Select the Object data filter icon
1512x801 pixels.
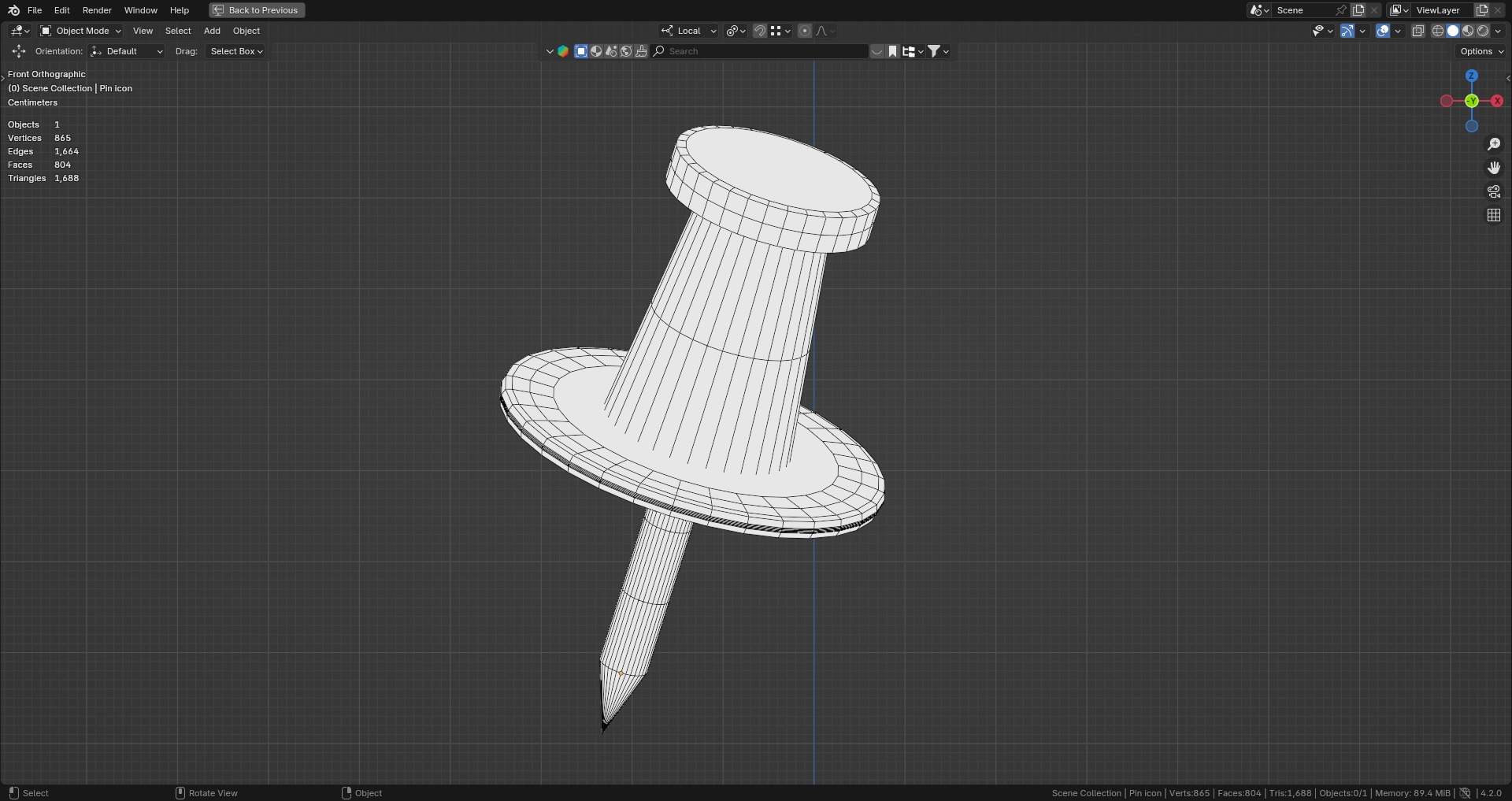tap(581, 51)
